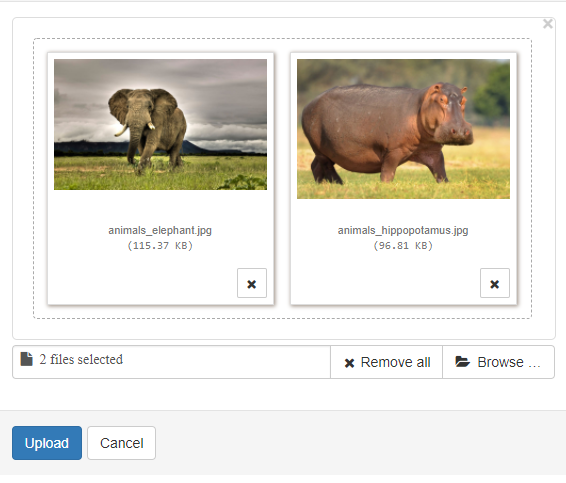Click the x icon in Remove all
This screenshot has height=483, width=566.
349,363
